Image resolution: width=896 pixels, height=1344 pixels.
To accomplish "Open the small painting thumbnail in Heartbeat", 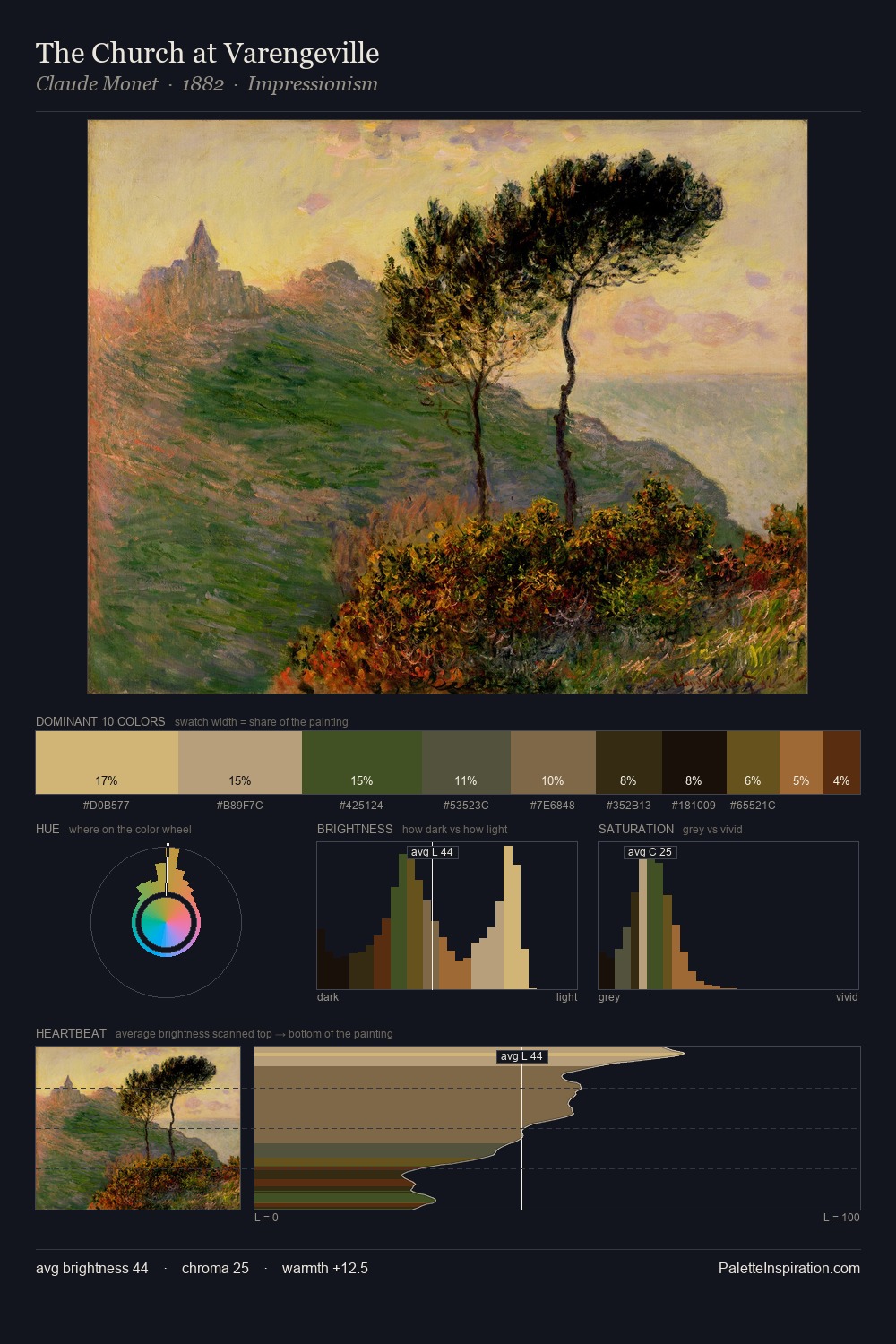I will [138, 1128].
